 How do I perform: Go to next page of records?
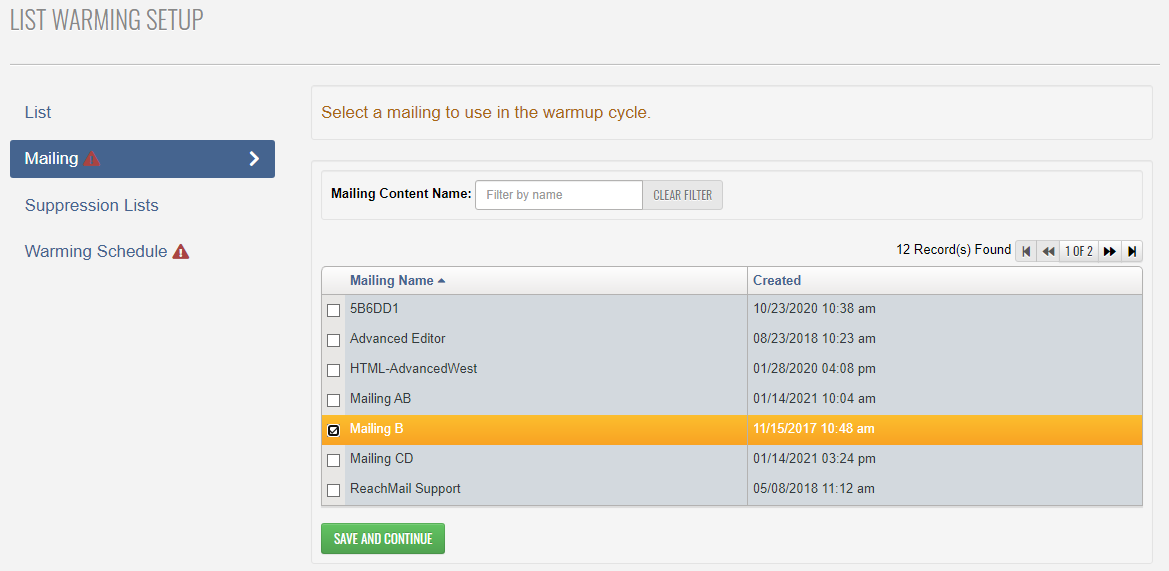1109,251
